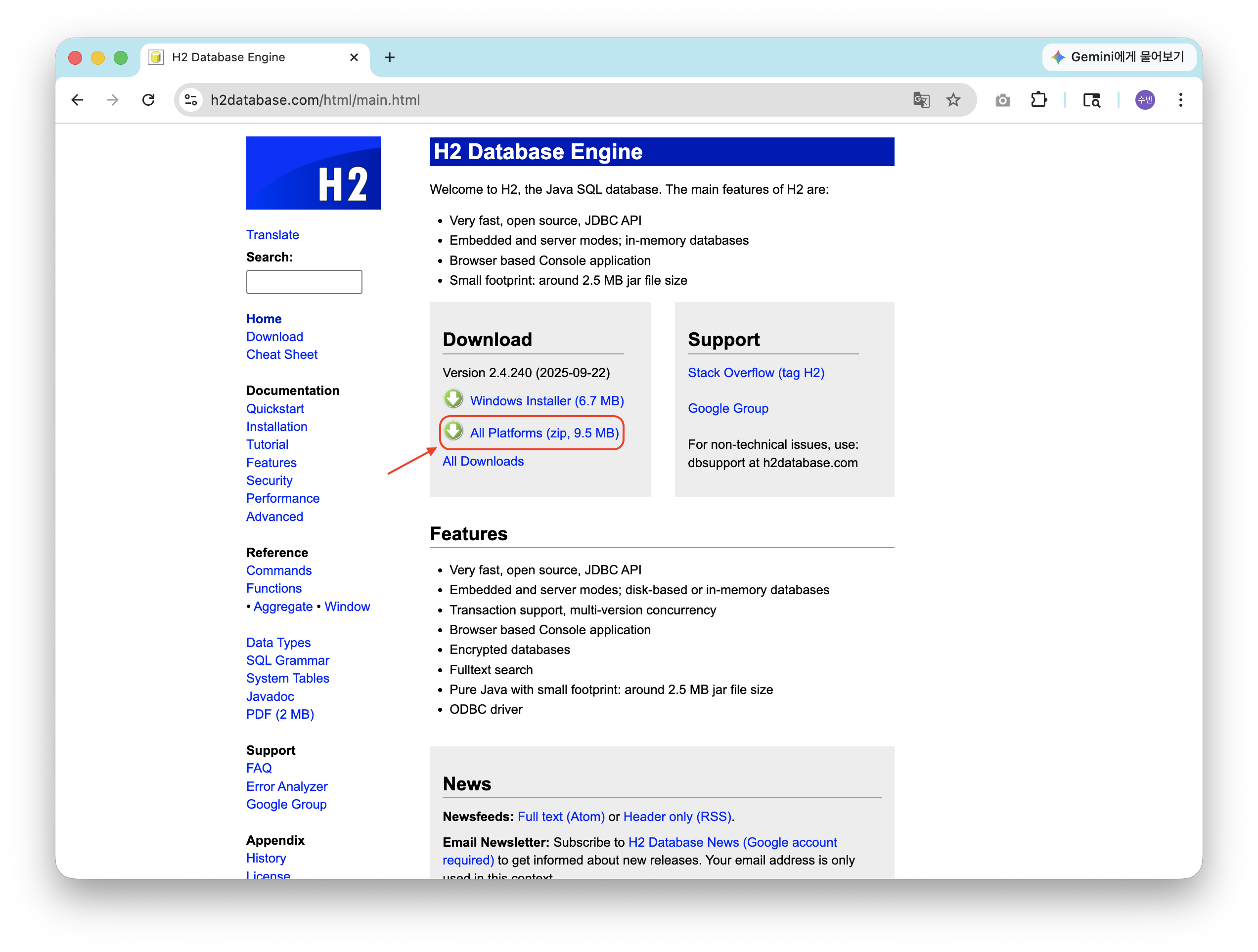Click the browser forward arrow

(113, 100)
